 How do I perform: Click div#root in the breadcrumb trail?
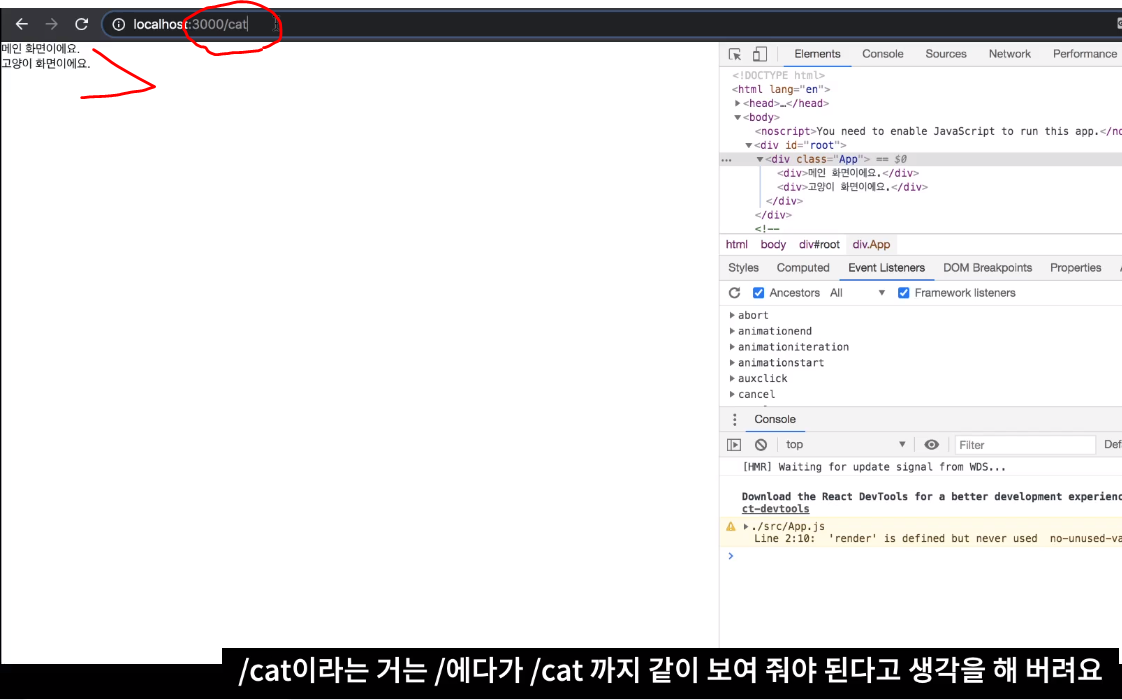[819, 244]
